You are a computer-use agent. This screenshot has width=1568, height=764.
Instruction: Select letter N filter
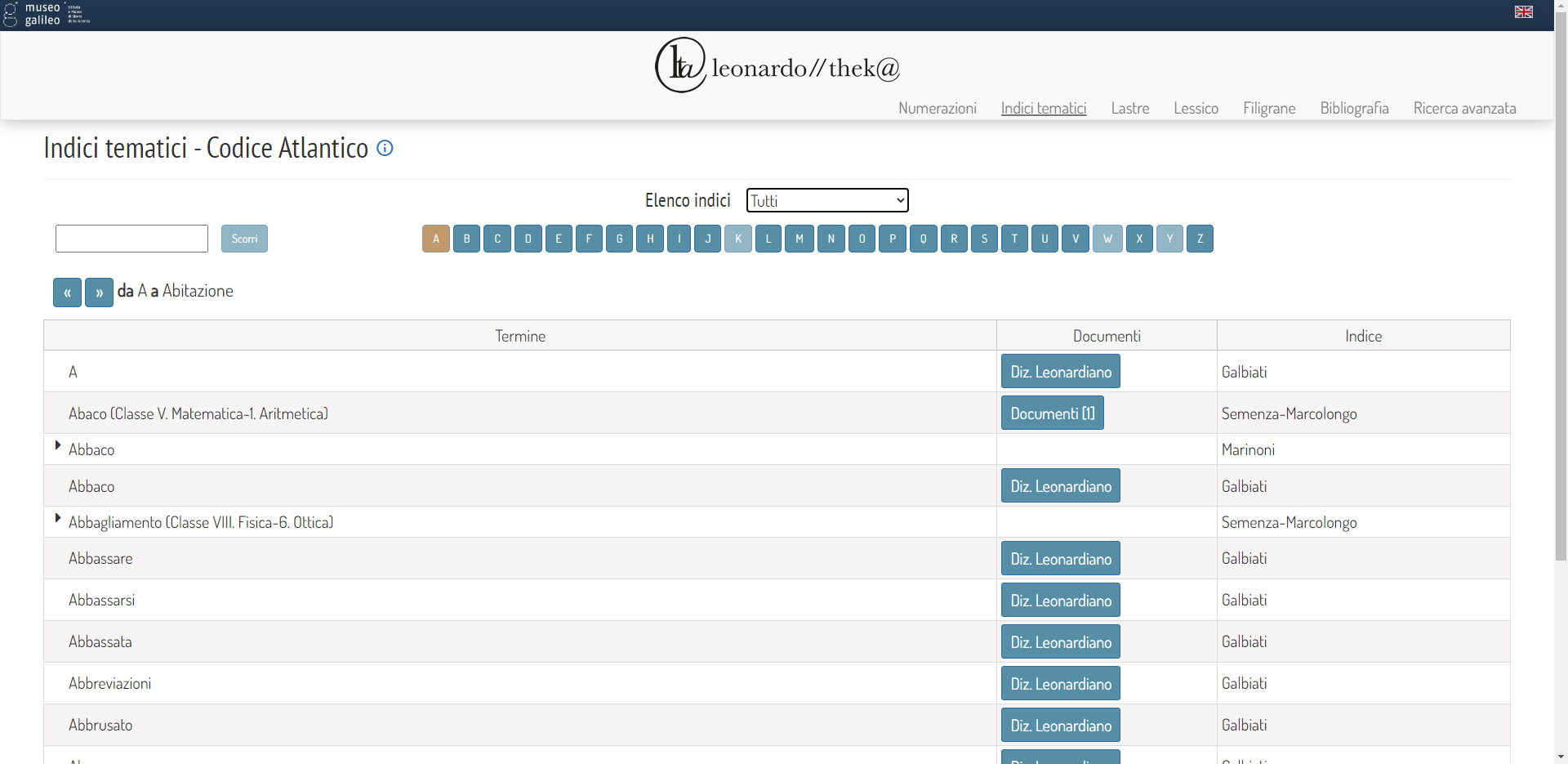(831, 239)
